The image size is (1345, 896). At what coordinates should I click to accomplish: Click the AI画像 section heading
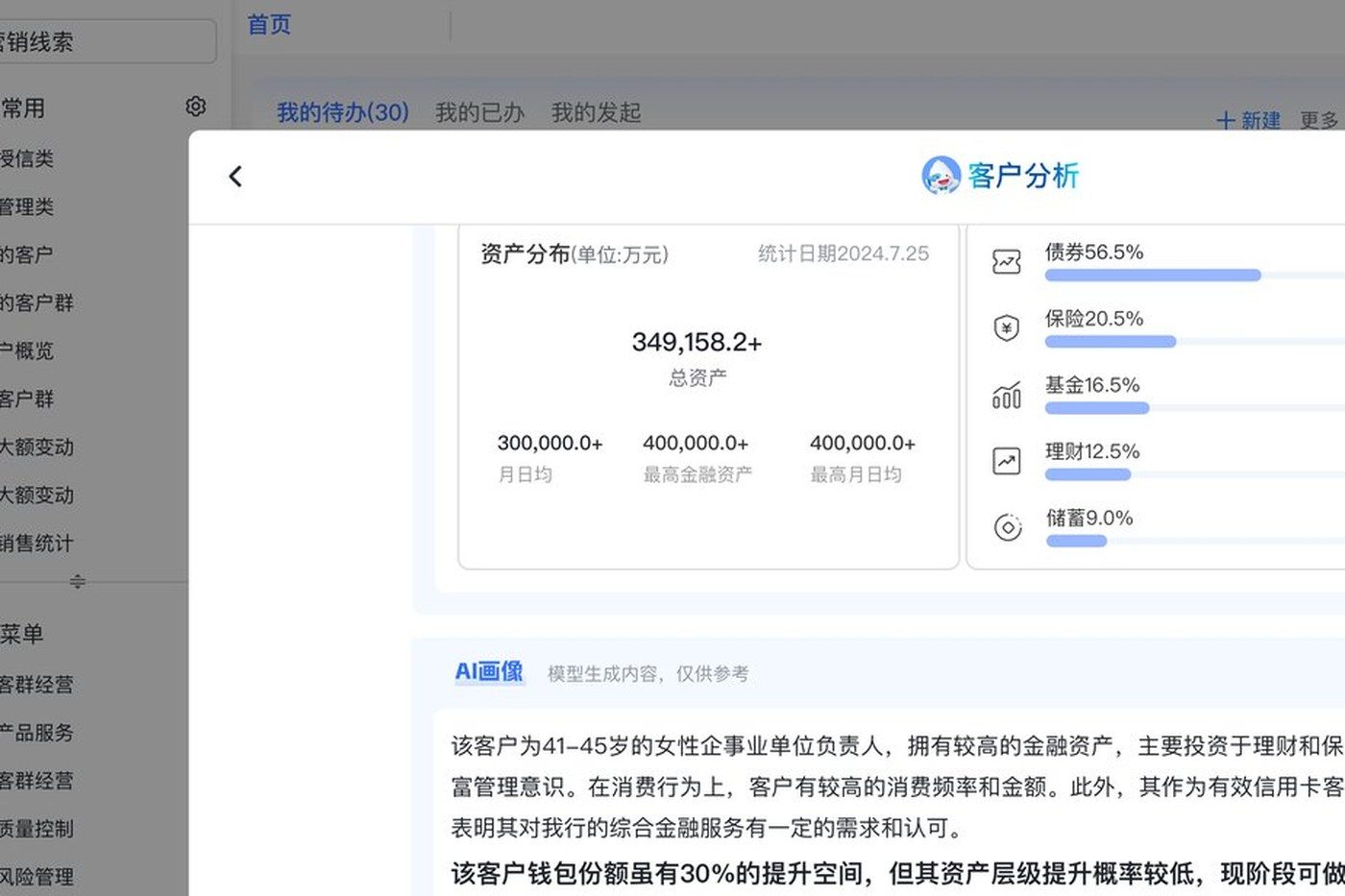(x=489, y=671)
